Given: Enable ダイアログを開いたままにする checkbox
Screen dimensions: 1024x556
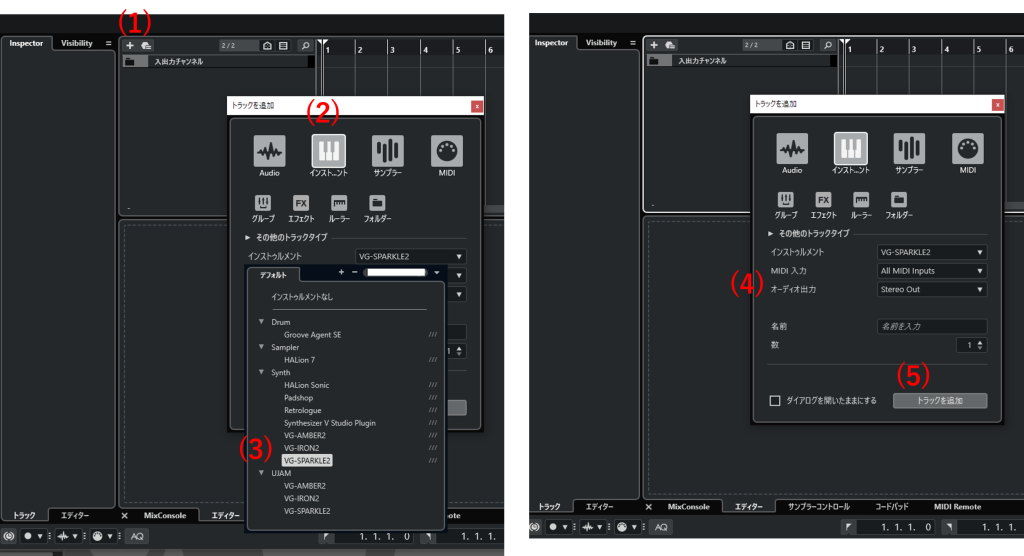Looking at the screenshot, I should click(x=775, y=401).
